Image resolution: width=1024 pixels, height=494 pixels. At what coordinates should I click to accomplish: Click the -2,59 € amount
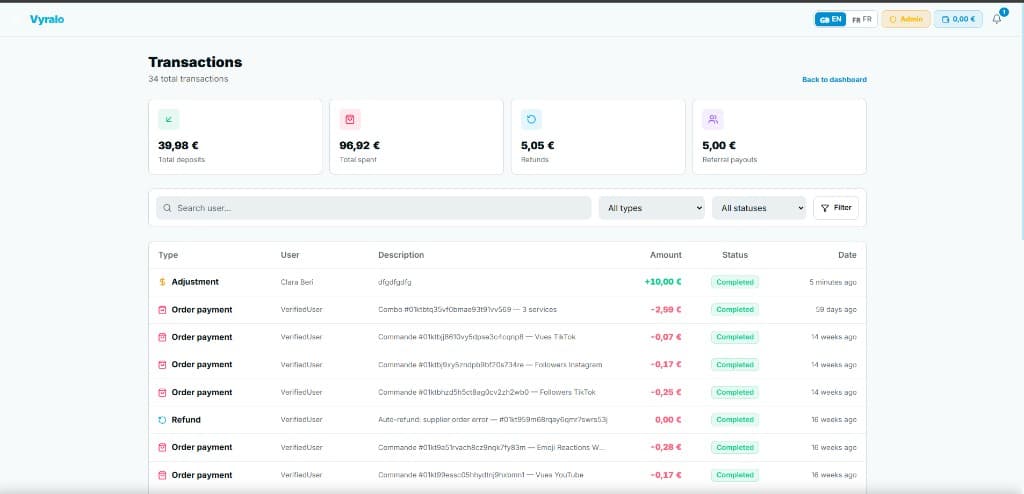pyautogui.click(x=666, y=310)
